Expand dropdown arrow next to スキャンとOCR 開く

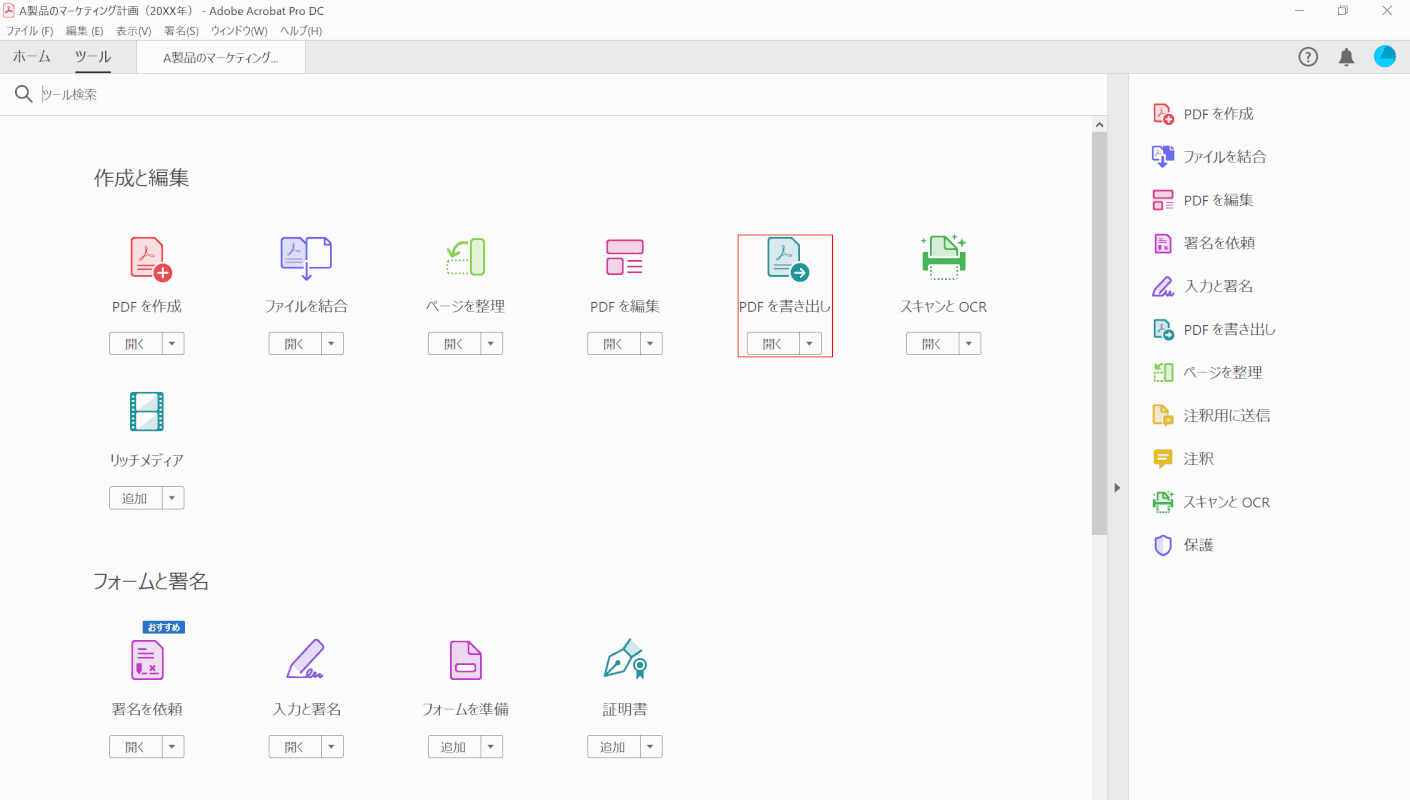pos(970,344)
